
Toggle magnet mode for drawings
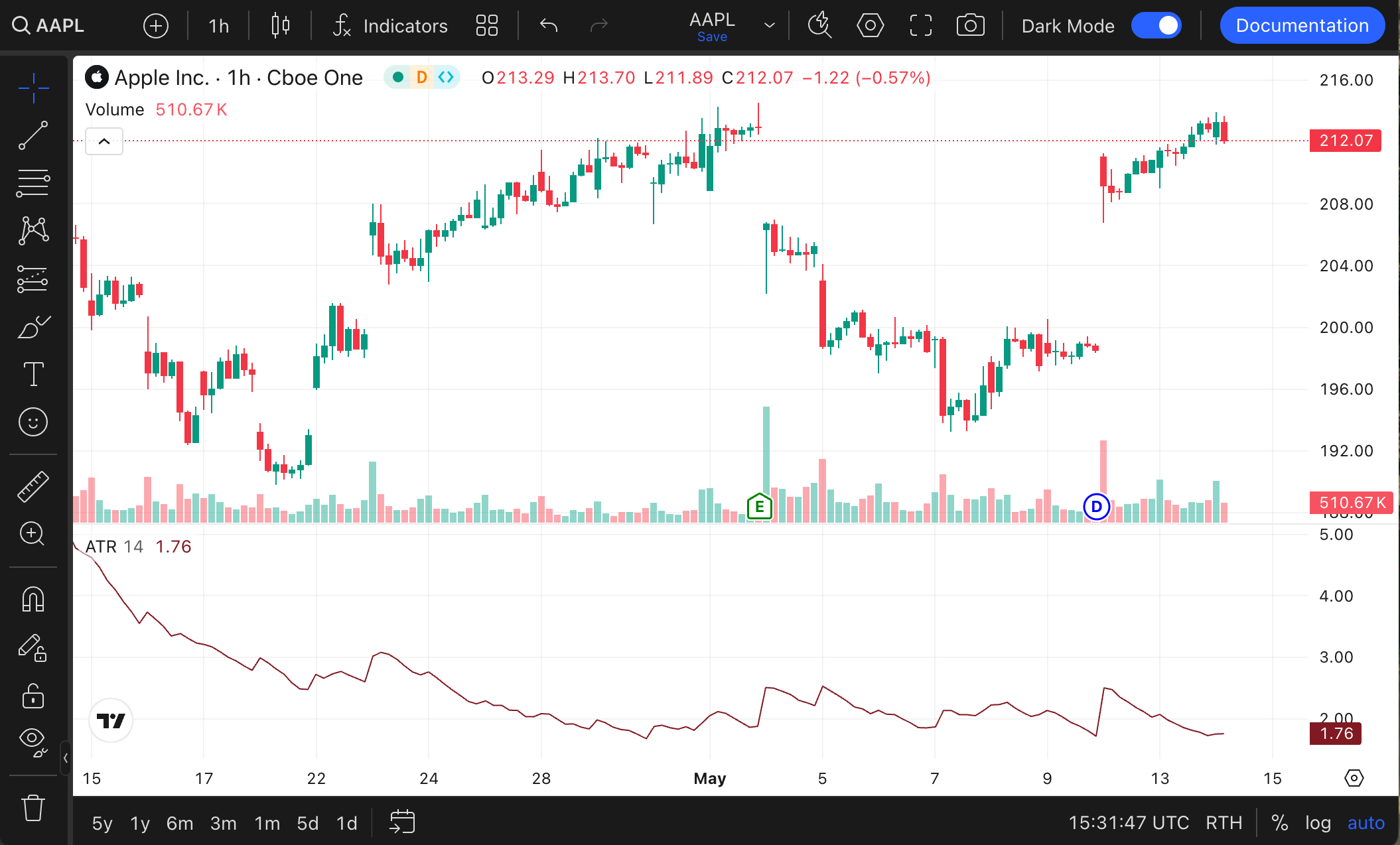click(33, 599)
